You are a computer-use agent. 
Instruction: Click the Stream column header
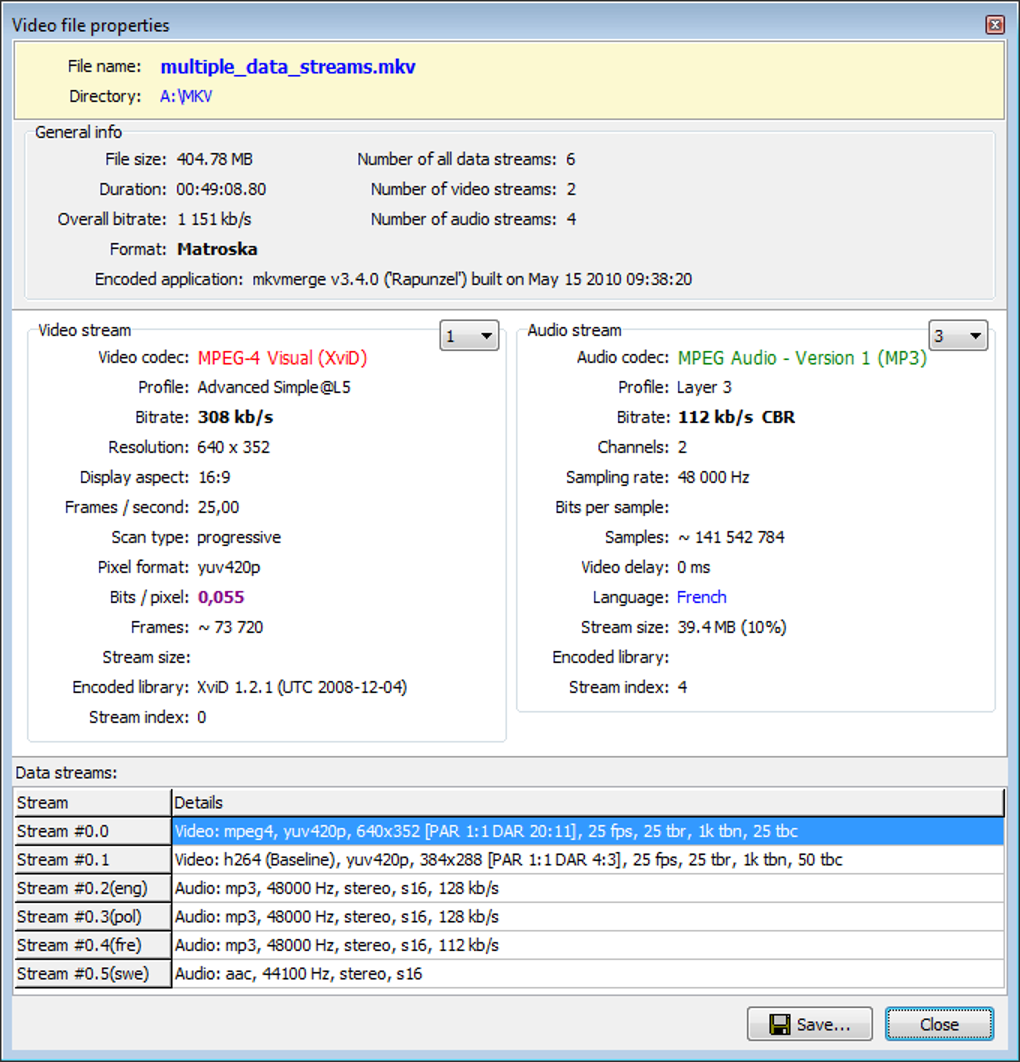click(x=93, y=803)
